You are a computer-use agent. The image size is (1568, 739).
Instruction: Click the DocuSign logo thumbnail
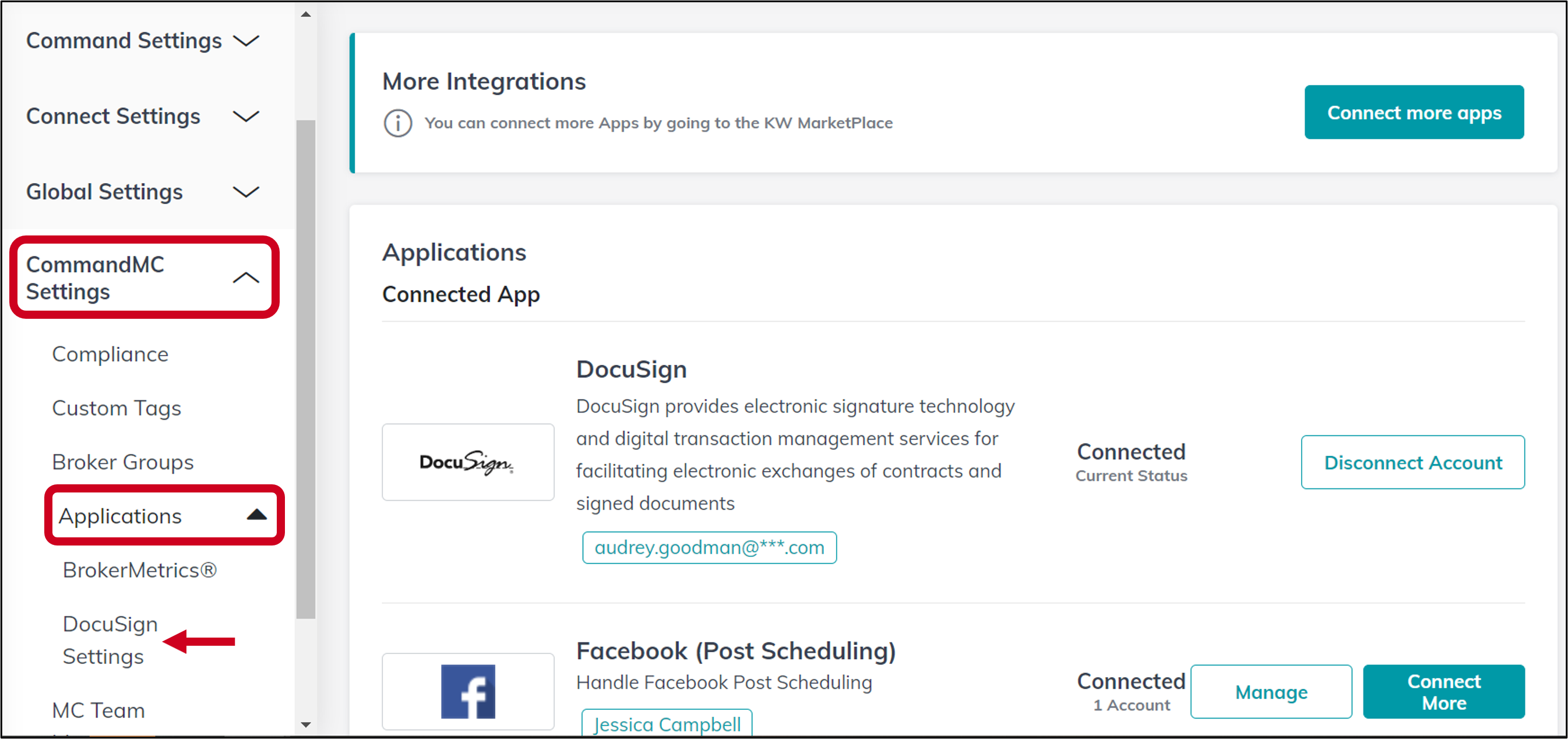pyautogui.click(x=467, y=463)
